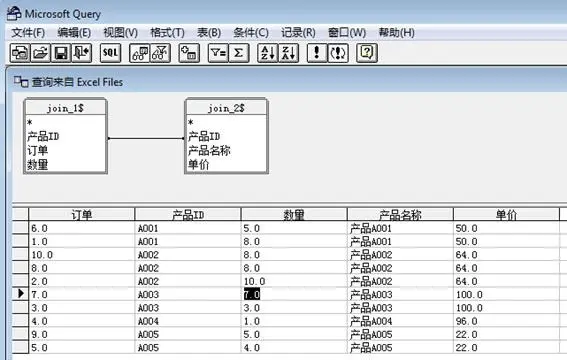This screenshot has width=567, height=360.
Task: Select 数量 field in join_1$ table
Action: point(38,164)
